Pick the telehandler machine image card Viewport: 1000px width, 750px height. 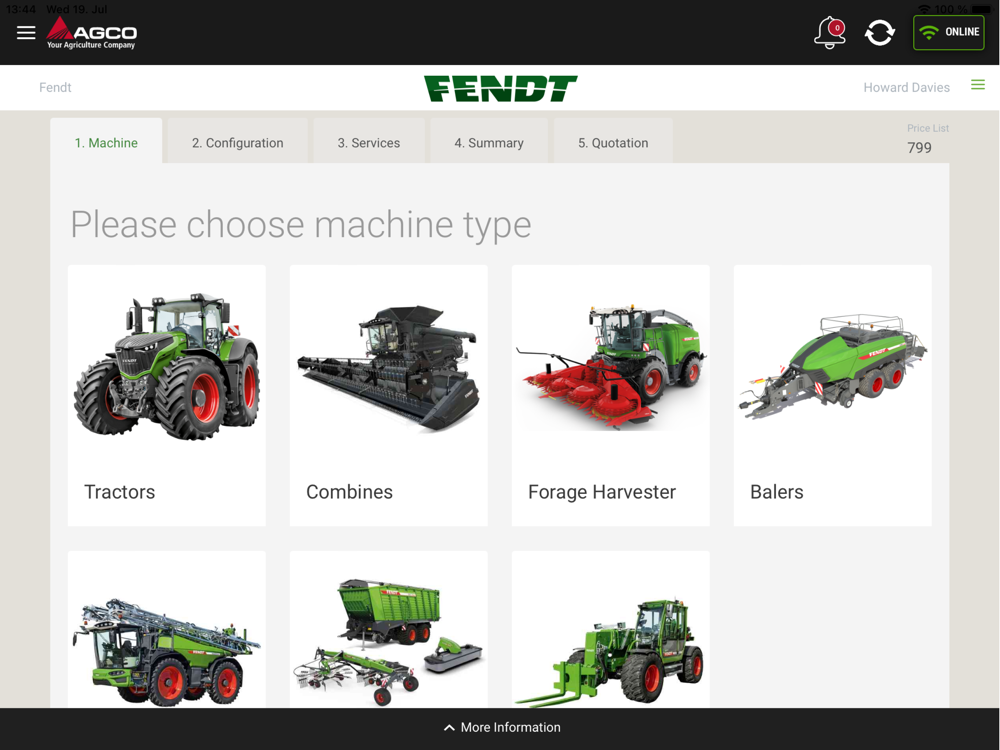click(x=610, y=629)
